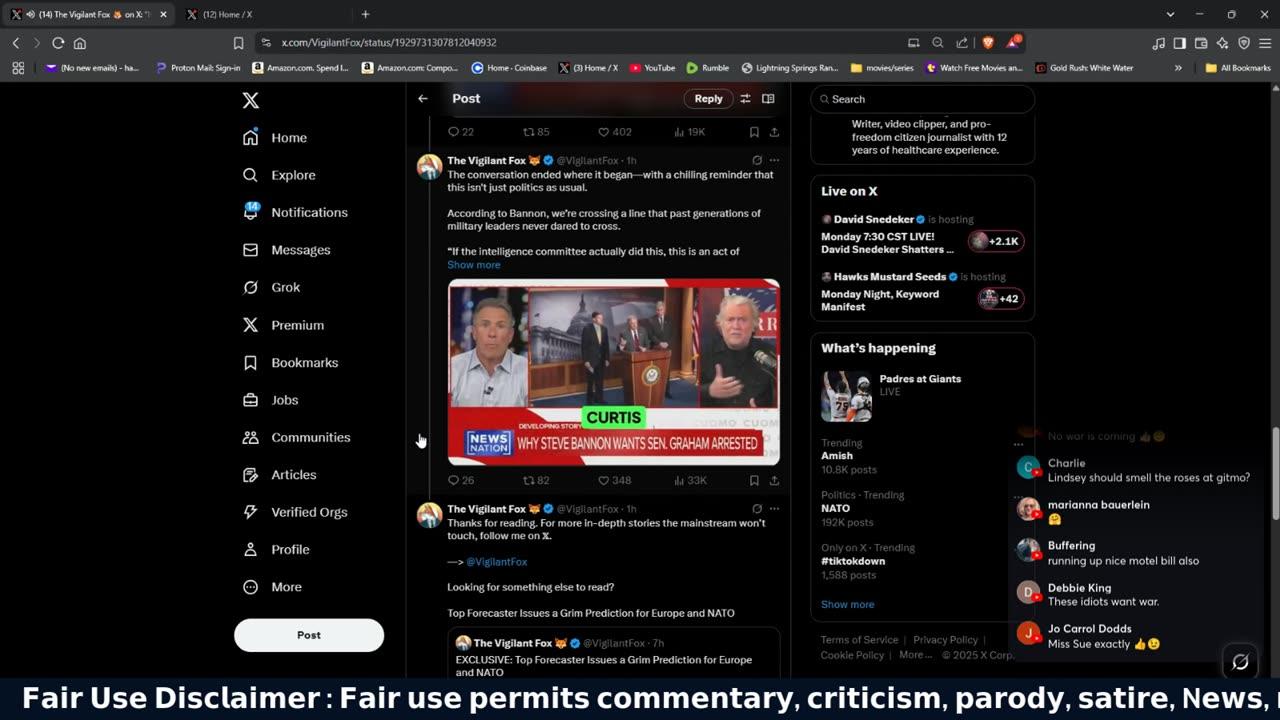Expand hidden bookmarks chevron
Screen dimensions: 1280x720
1178,68
